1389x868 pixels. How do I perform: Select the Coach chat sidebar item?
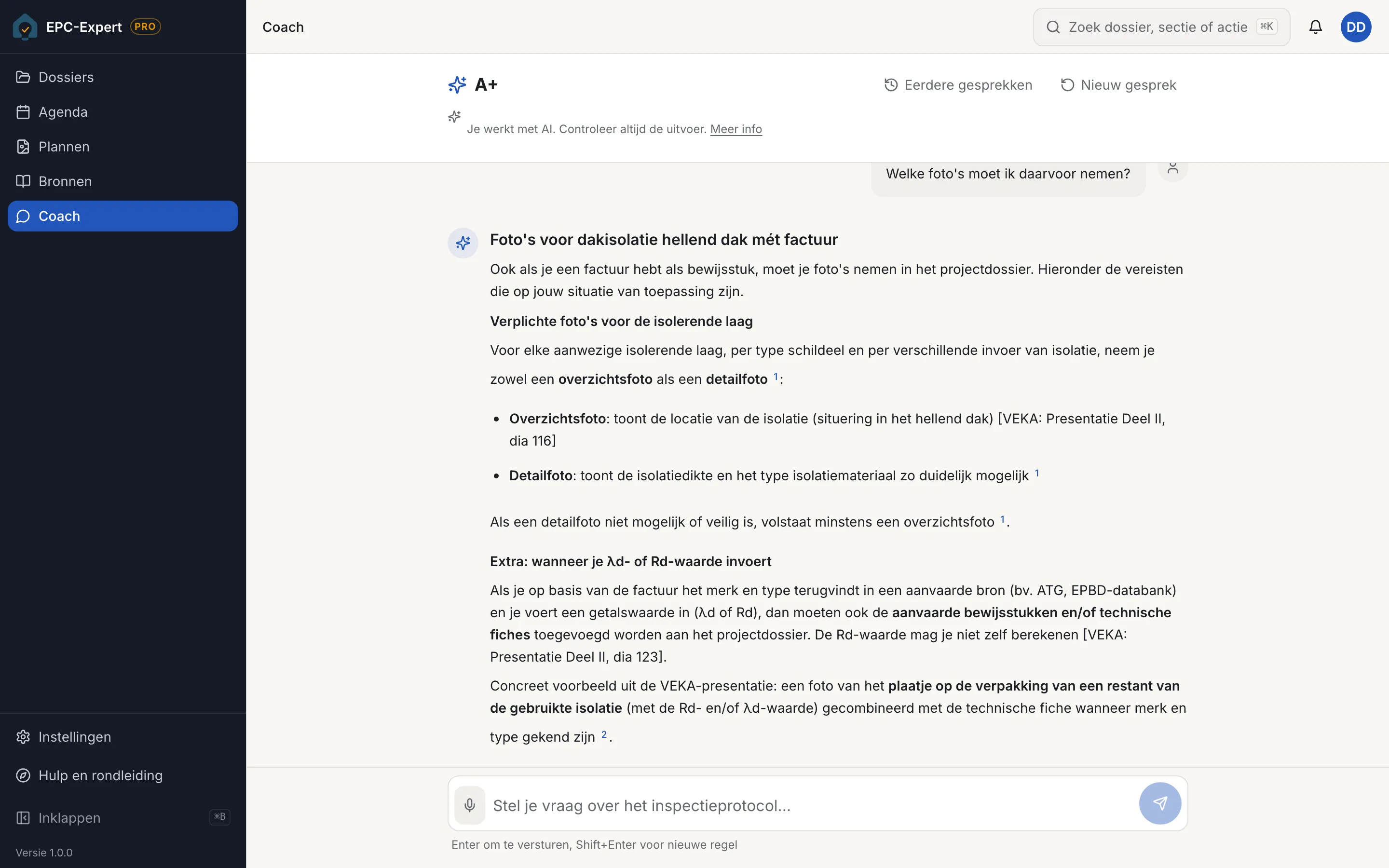pyautogui.click(x=123, y=216)
